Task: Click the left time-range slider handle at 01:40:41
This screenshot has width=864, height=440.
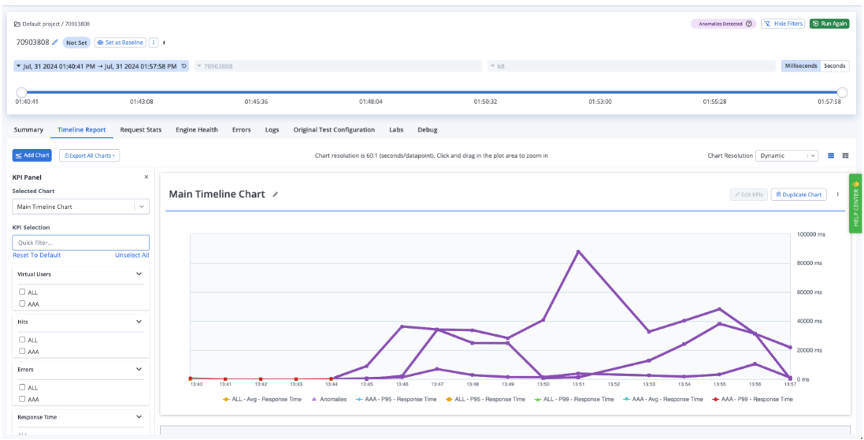Action: click(x=21, y=92)
